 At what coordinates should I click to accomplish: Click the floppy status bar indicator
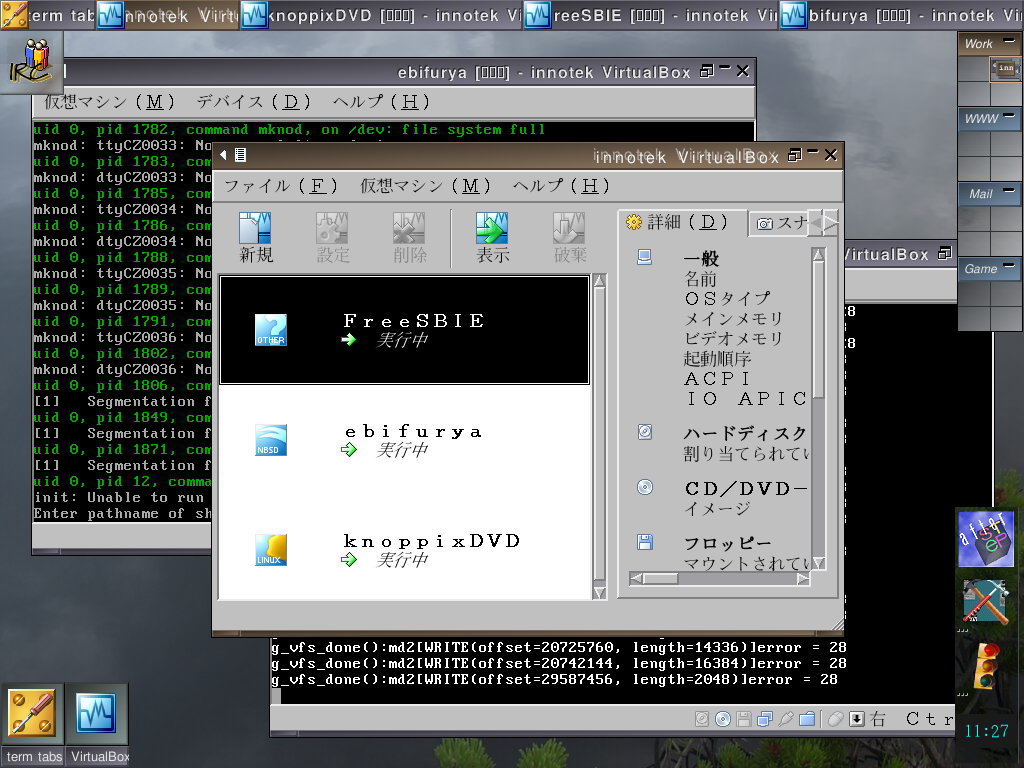744,719
